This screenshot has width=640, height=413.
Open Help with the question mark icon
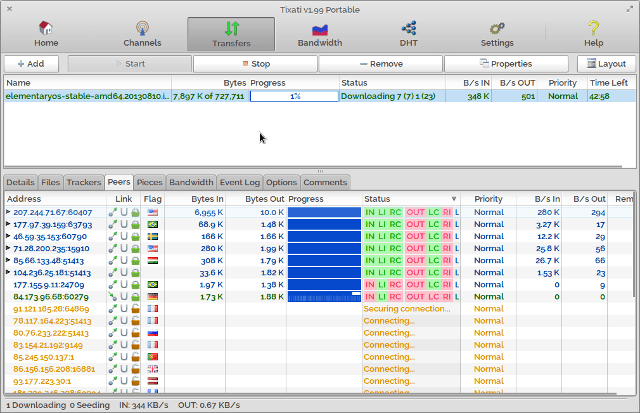[x=593, y=33]
